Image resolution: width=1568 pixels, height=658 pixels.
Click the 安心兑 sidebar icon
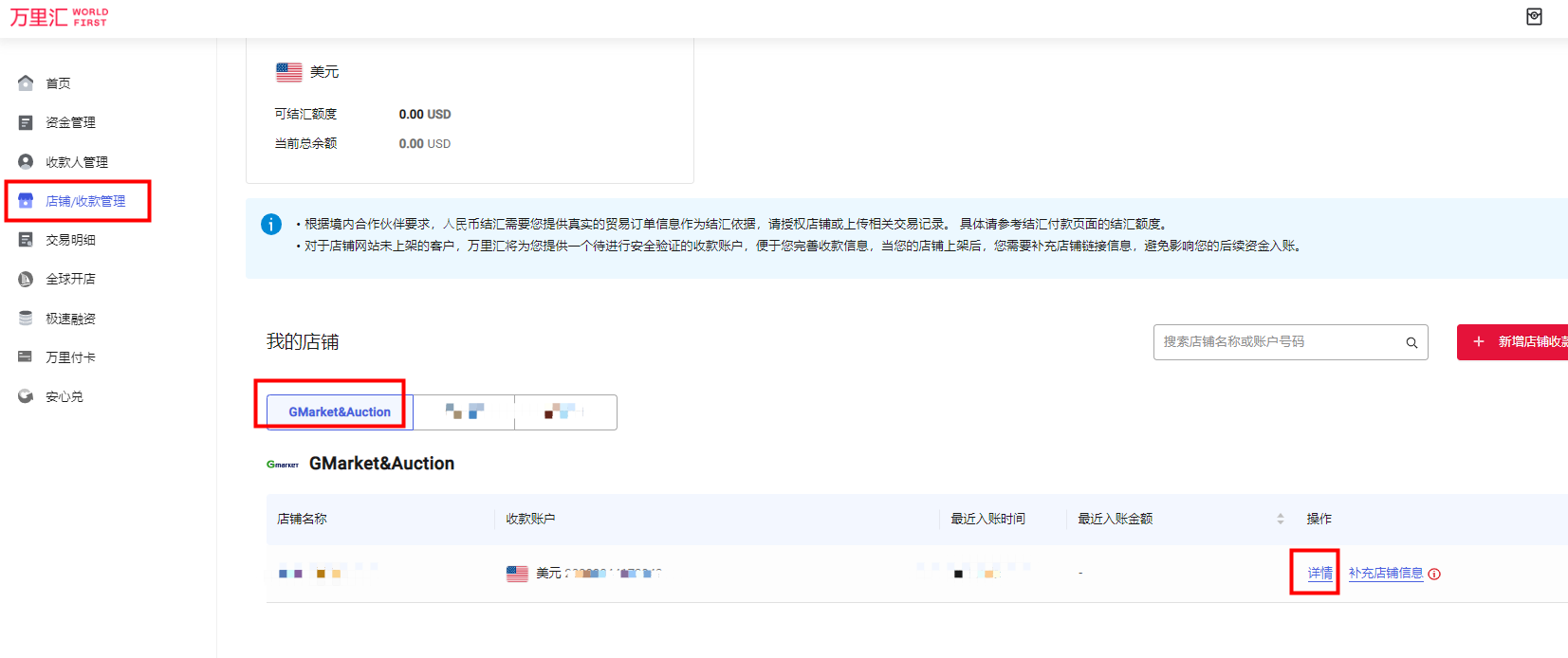click(x=26, y=396)
